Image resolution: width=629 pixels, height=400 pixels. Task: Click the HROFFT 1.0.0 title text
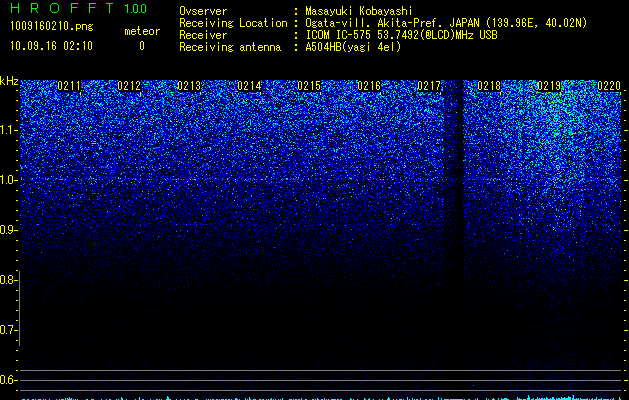click(79, 8)
